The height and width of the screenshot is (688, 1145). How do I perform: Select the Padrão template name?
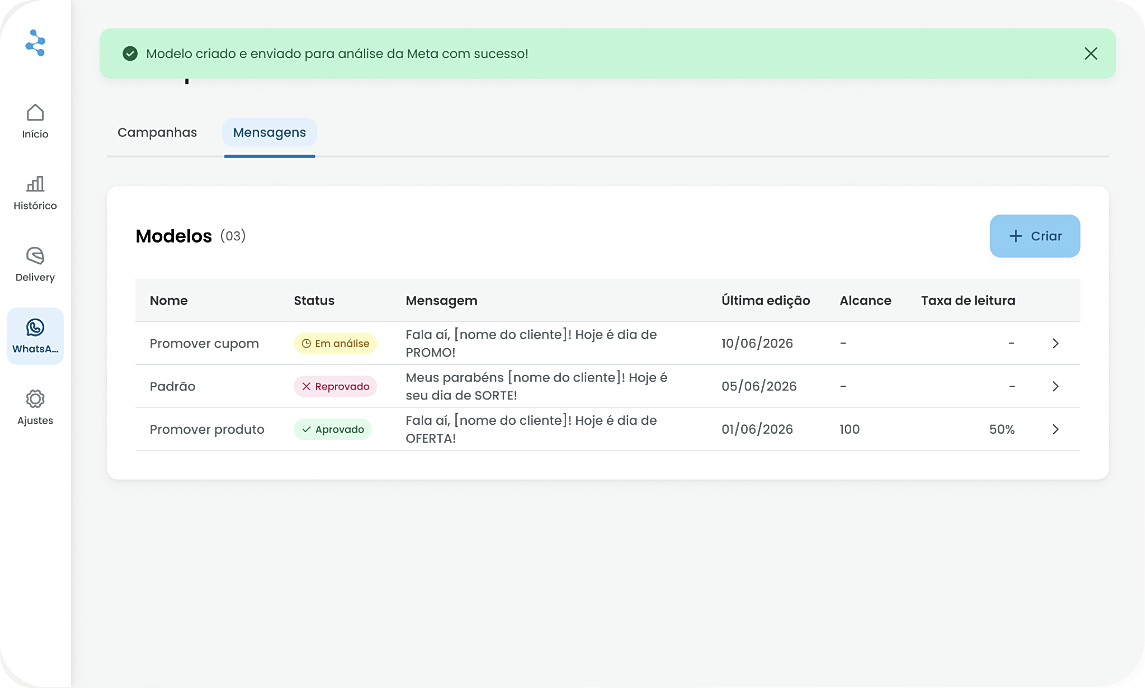tap(172, 386)
